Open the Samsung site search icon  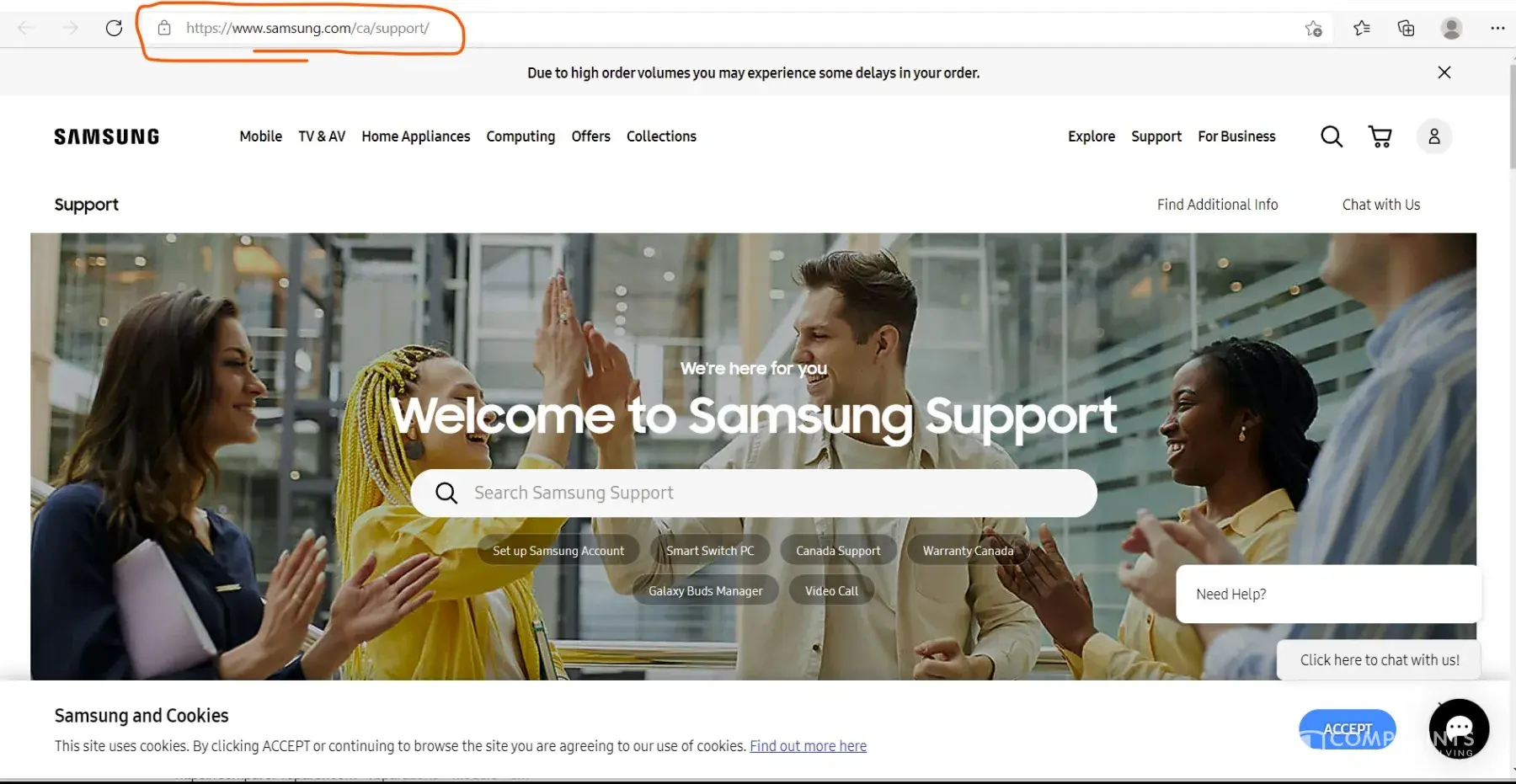[x=1332, y=136]
